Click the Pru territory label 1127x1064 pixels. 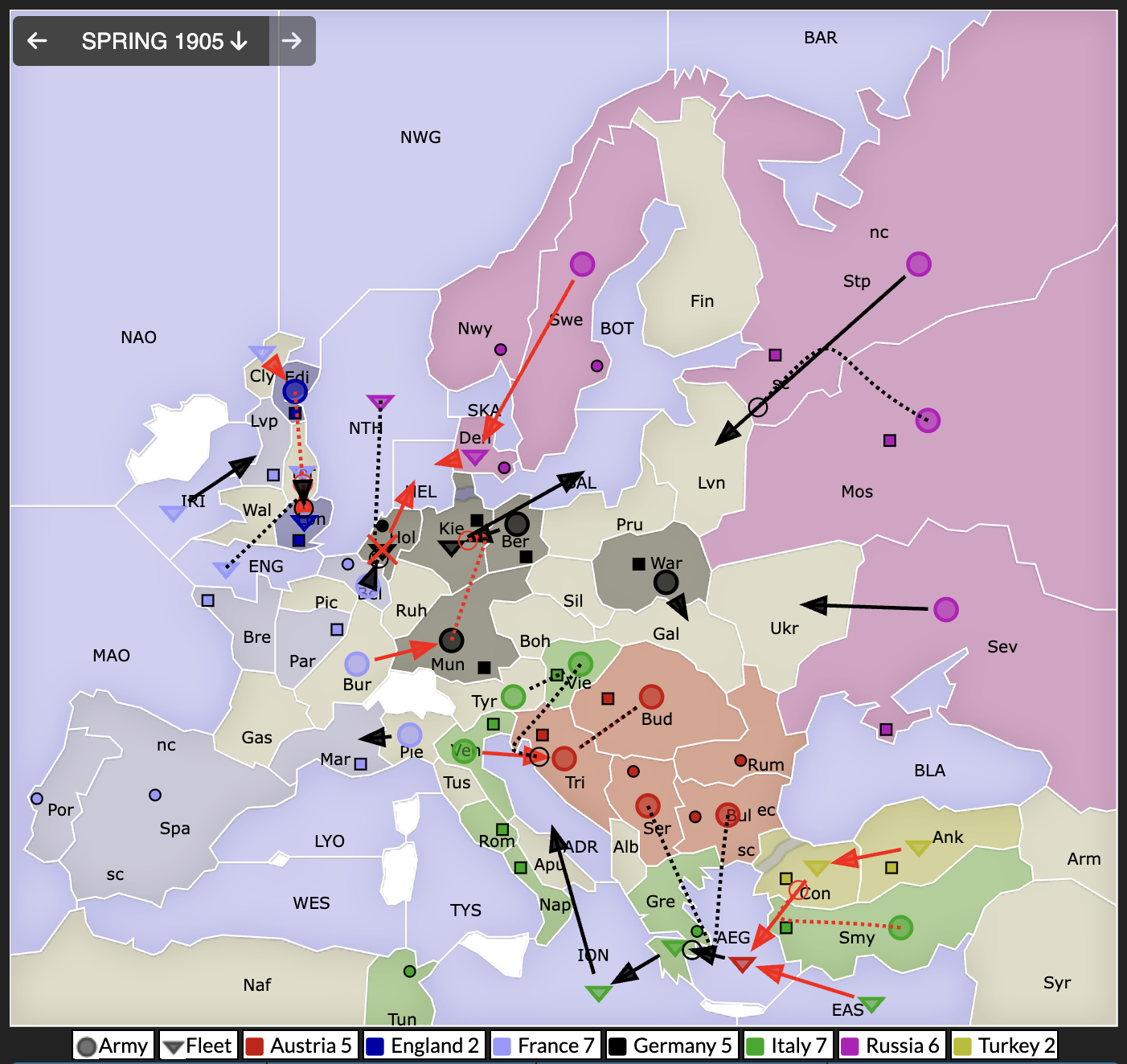tap(629, 525)
